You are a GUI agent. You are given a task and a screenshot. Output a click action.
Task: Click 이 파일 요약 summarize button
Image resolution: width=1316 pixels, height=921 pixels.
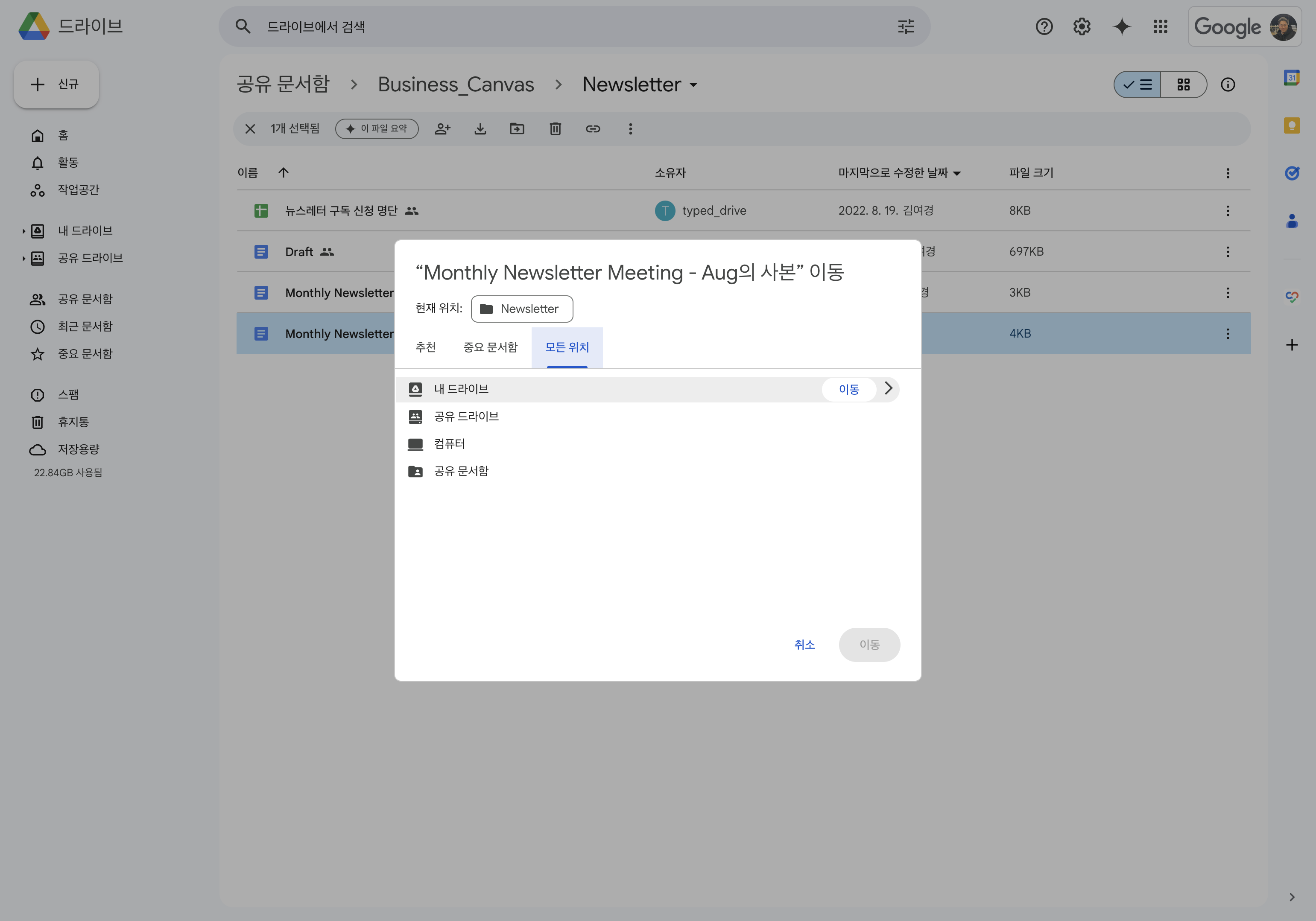coord(377,129)
